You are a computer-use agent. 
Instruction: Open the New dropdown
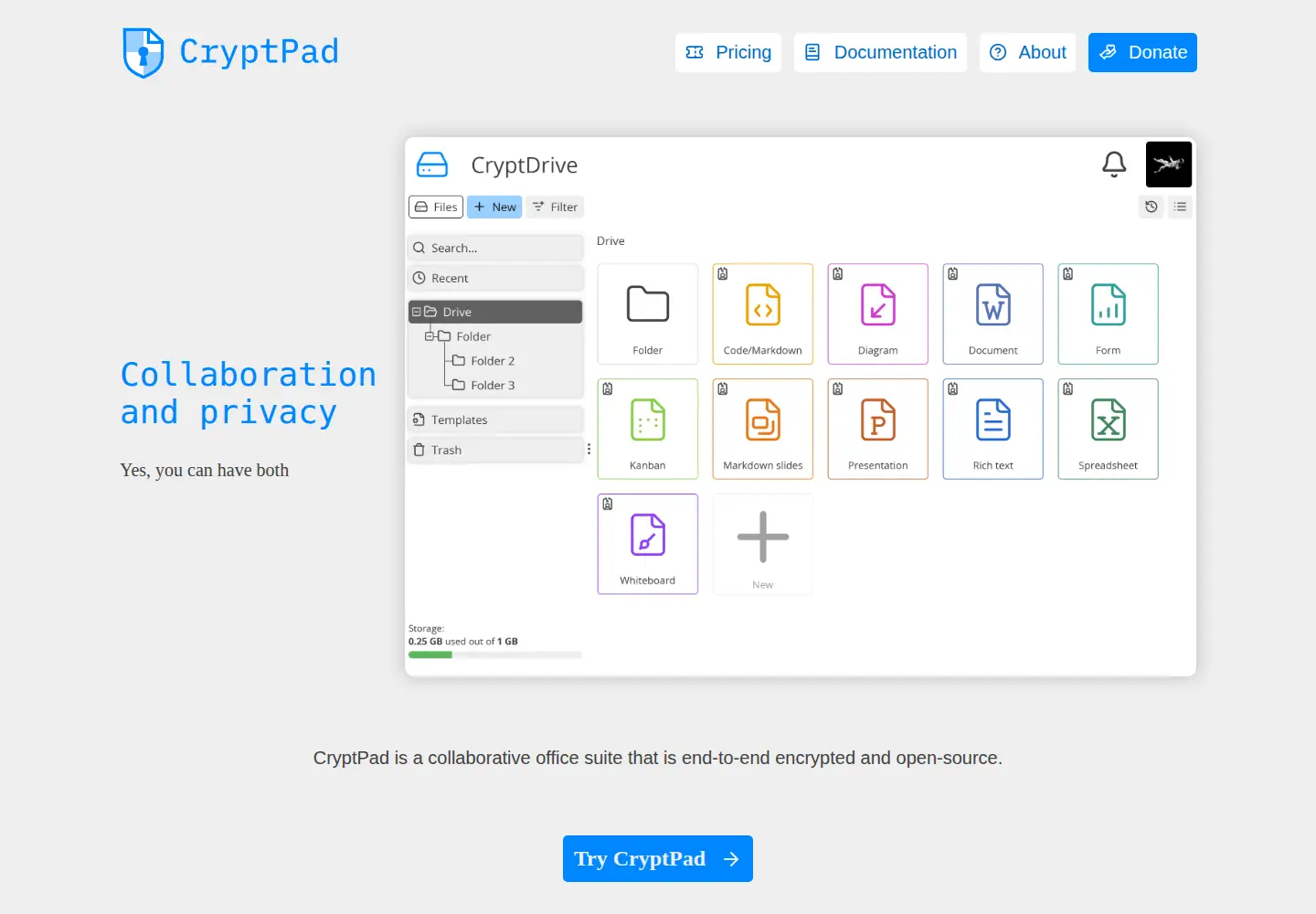(494, 207)
